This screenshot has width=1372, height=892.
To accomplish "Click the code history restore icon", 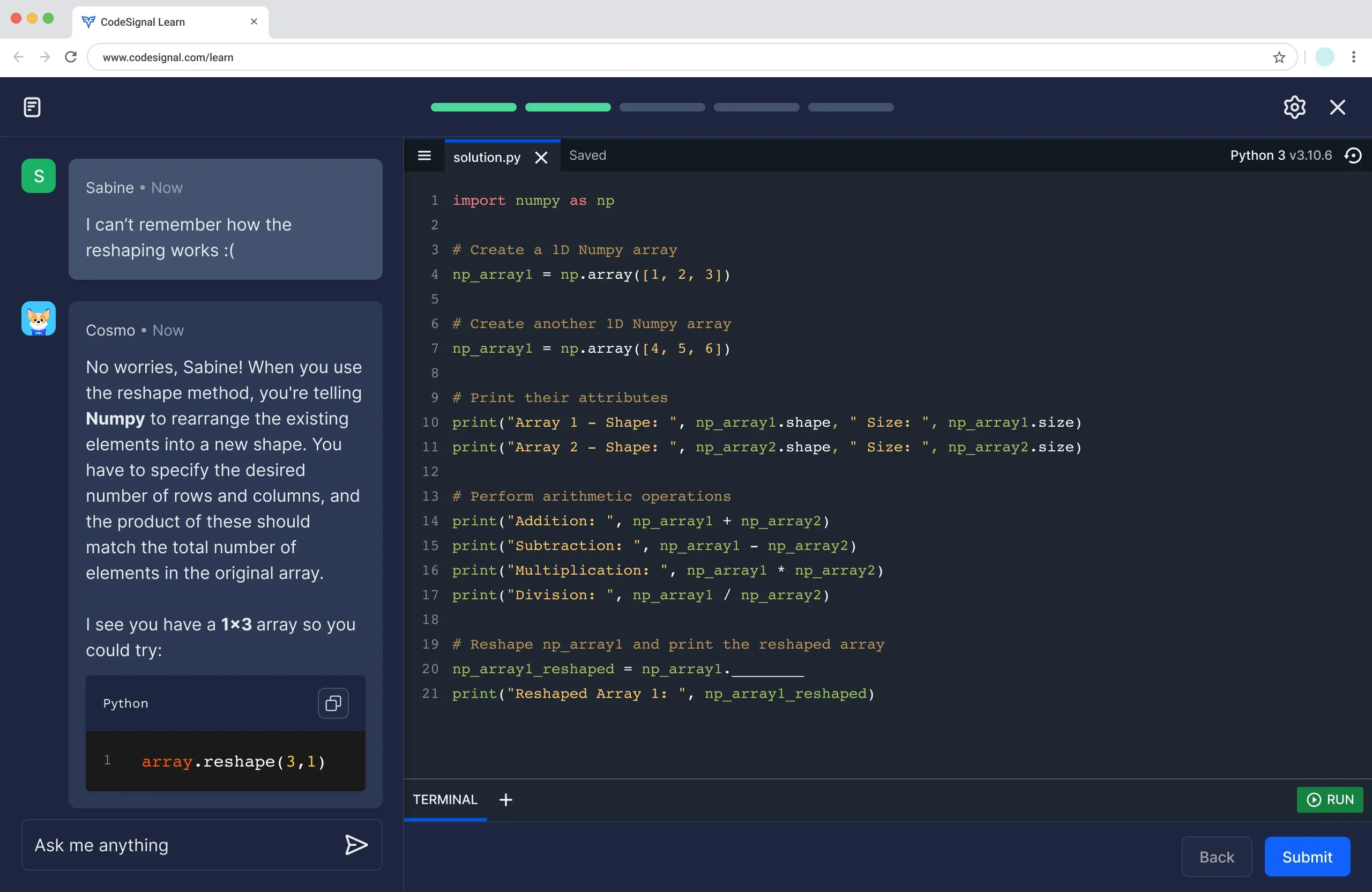I will (1354, 155).
